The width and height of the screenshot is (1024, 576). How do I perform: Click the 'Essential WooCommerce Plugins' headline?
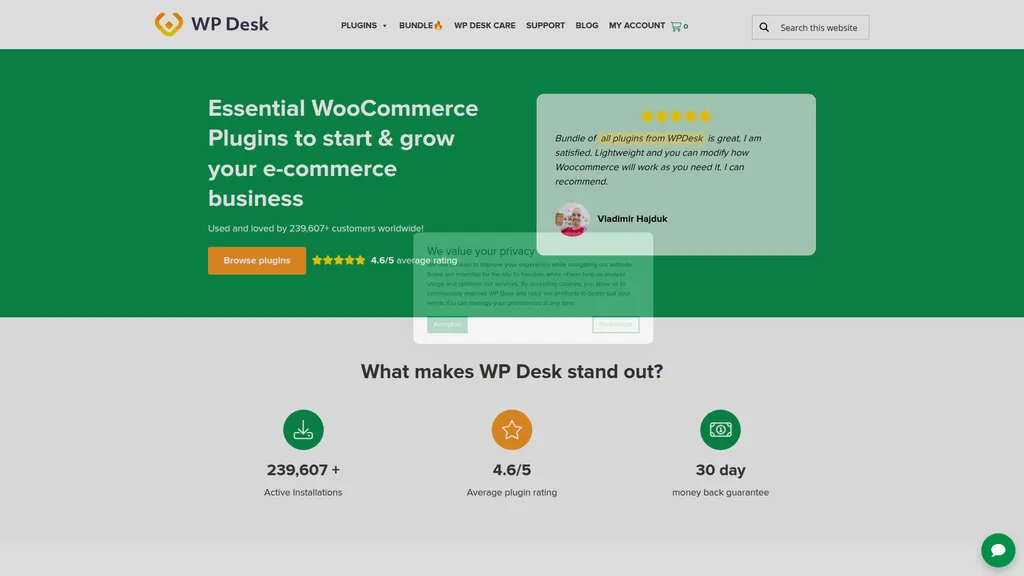tap(343, 153)
